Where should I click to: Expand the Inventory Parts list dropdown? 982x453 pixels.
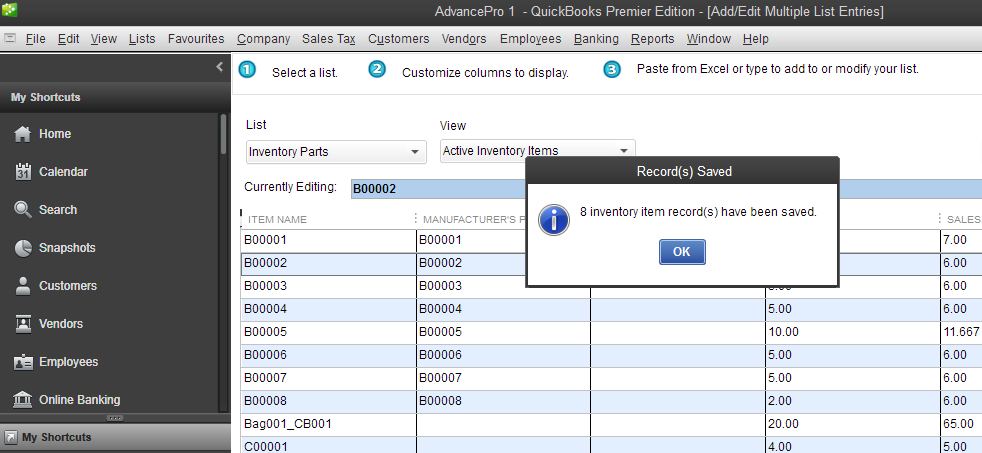coord(415,152)
